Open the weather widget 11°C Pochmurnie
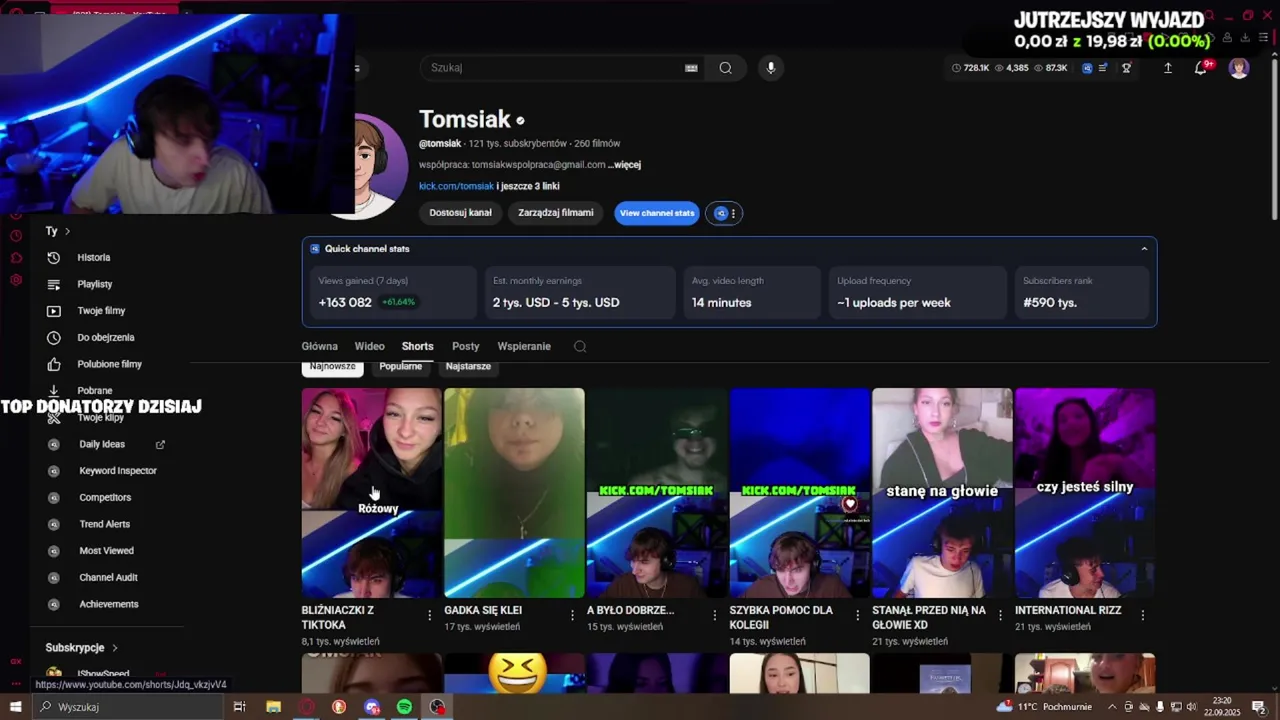Image resolution: width=1280 pixels, height=720 pixels. tap(1042, 707)
